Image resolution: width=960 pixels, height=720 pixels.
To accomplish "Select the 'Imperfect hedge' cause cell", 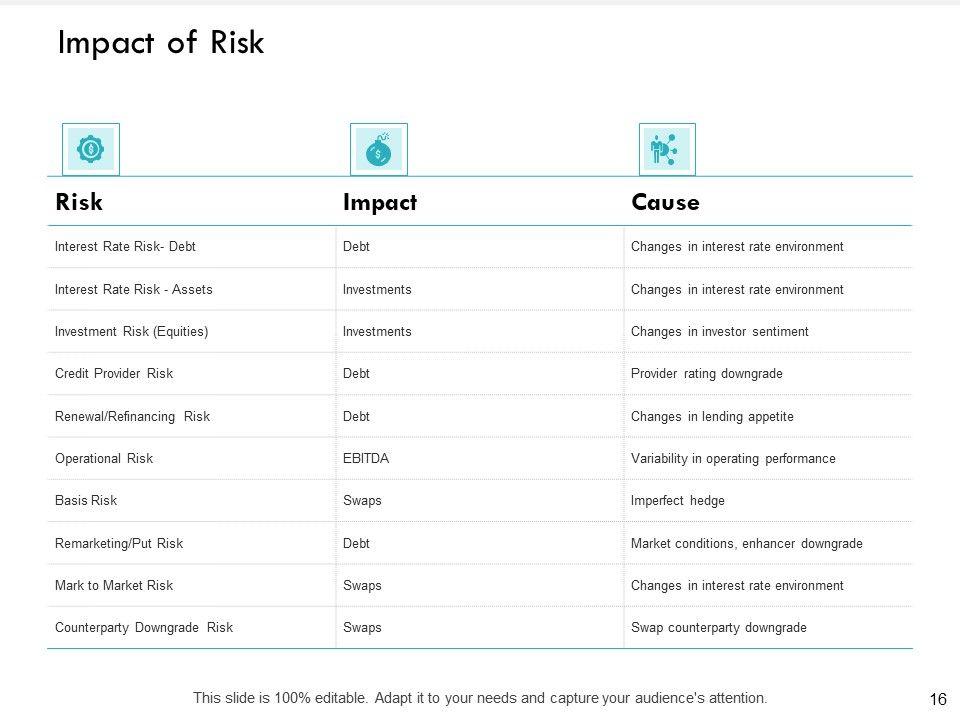I will (678, 501).
